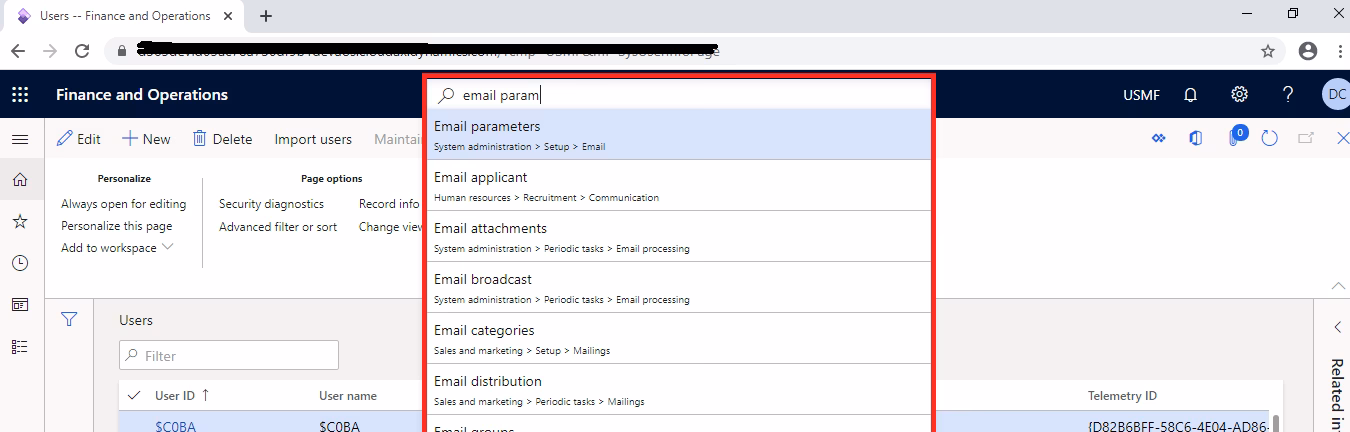Go to Home in left sidebar
Viewport: 1350px width, 432px height.
(20, 180)
